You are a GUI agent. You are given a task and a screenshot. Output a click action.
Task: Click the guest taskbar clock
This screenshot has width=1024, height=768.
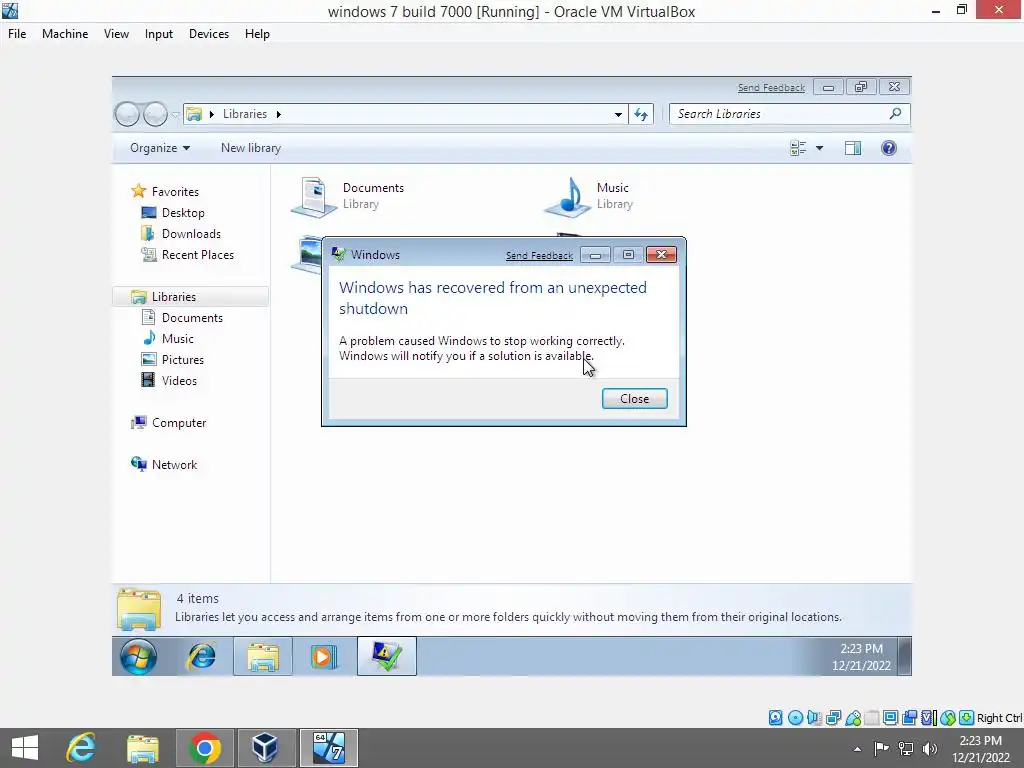(x=861, y=657)
